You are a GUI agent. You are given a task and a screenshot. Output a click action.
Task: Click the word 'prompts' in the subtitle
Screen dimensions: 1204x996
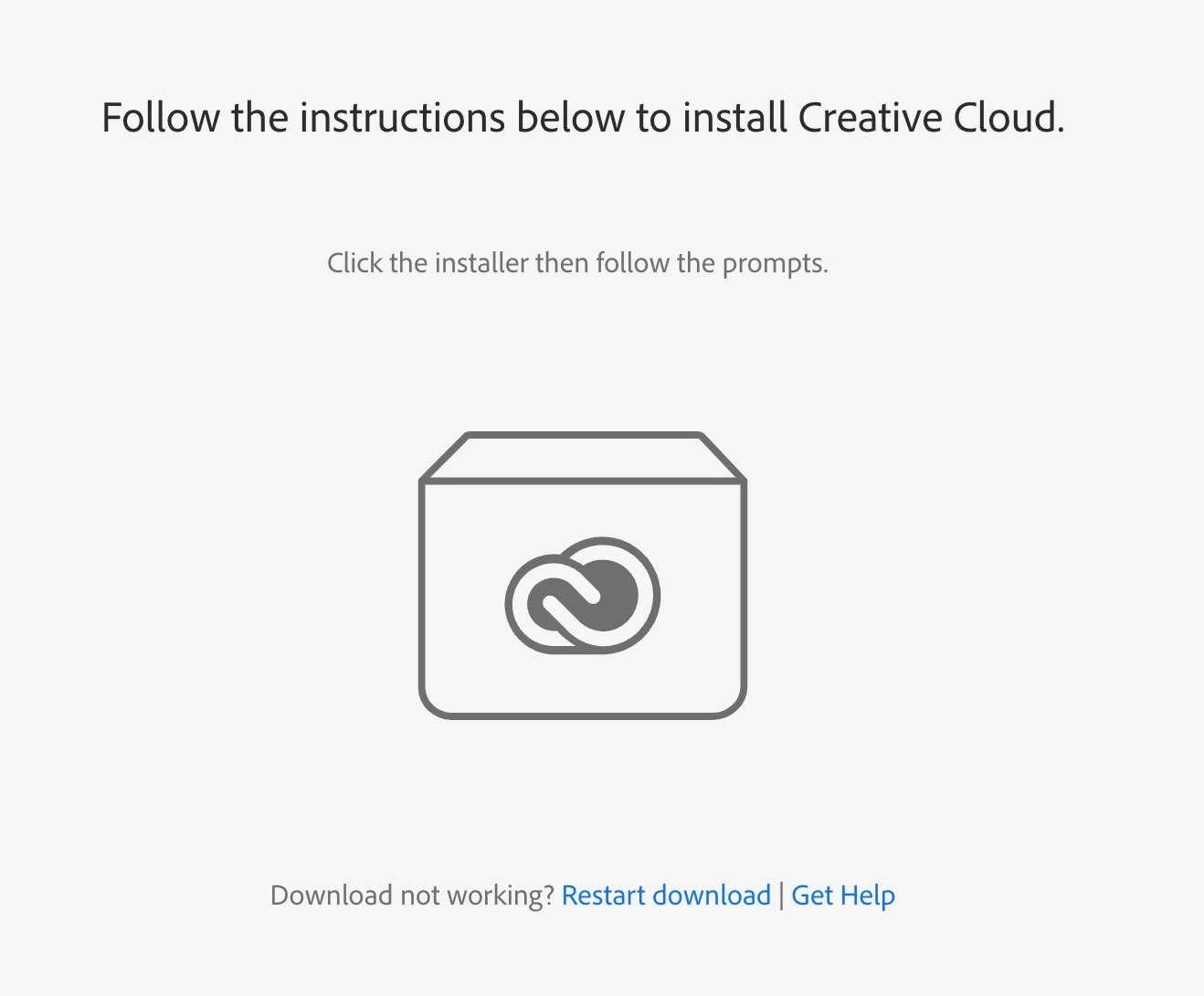click(x=773, y=264)
